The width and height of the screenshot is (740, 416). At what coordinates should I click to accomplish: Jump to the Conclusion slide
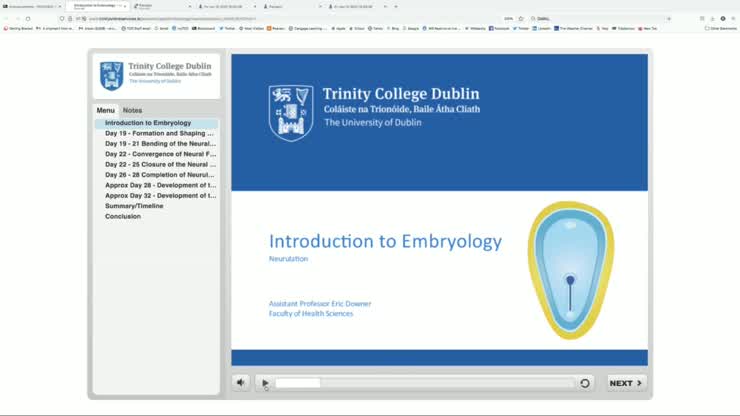coord(123,216)
